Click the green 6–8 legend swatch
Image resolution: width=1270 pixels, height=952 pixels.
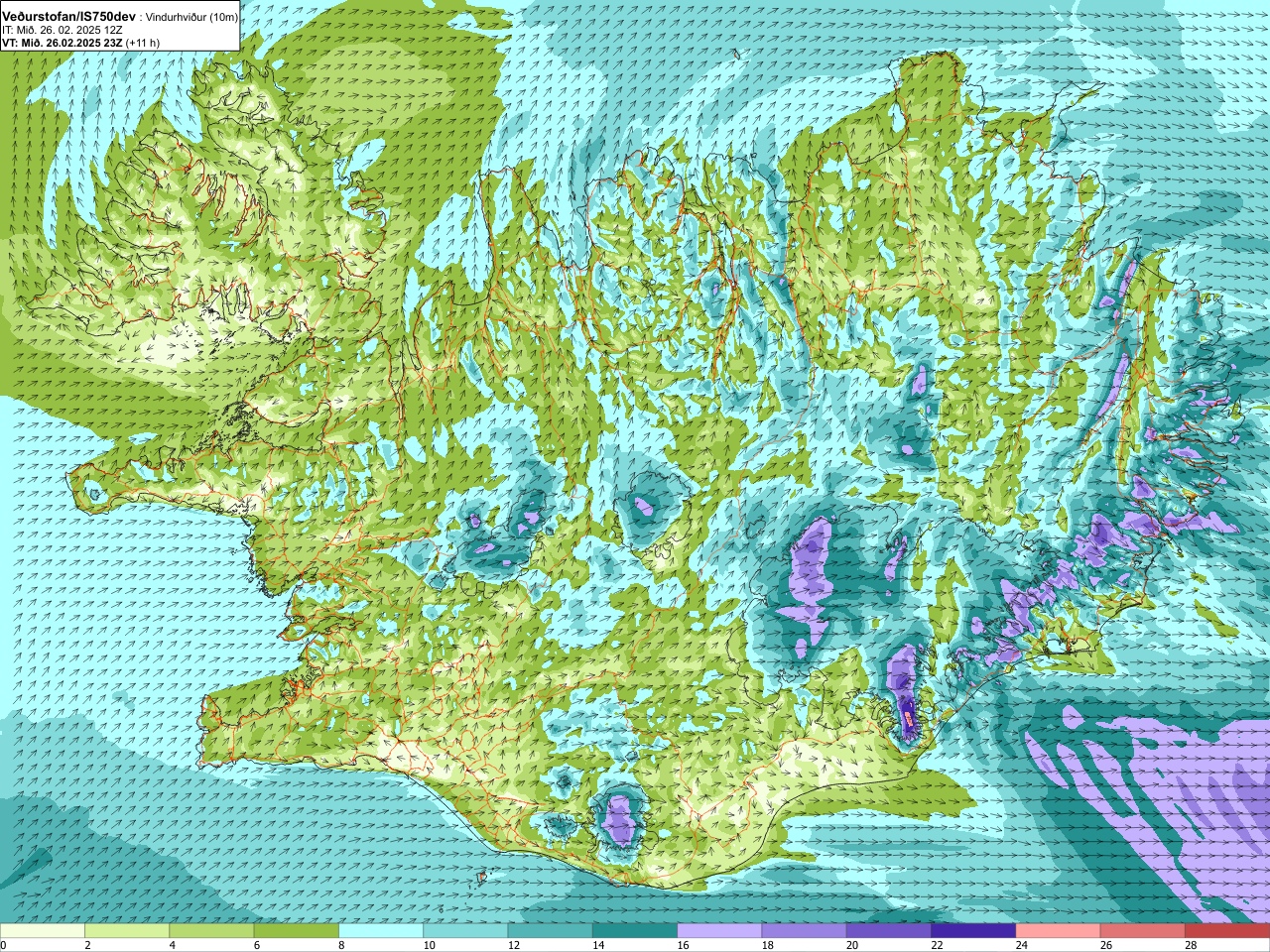[297, 931]
